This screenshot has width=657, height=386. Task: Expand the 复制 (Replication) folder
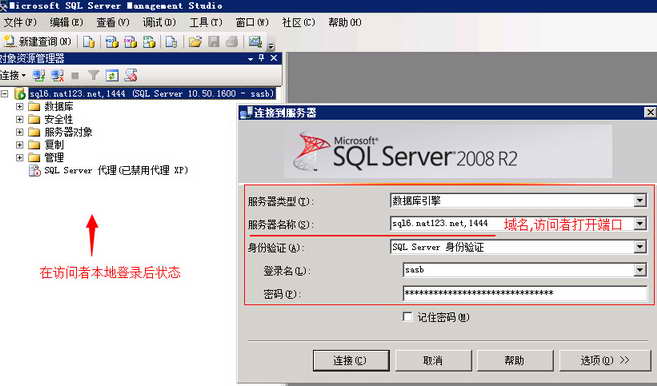(x=19, y=145)
